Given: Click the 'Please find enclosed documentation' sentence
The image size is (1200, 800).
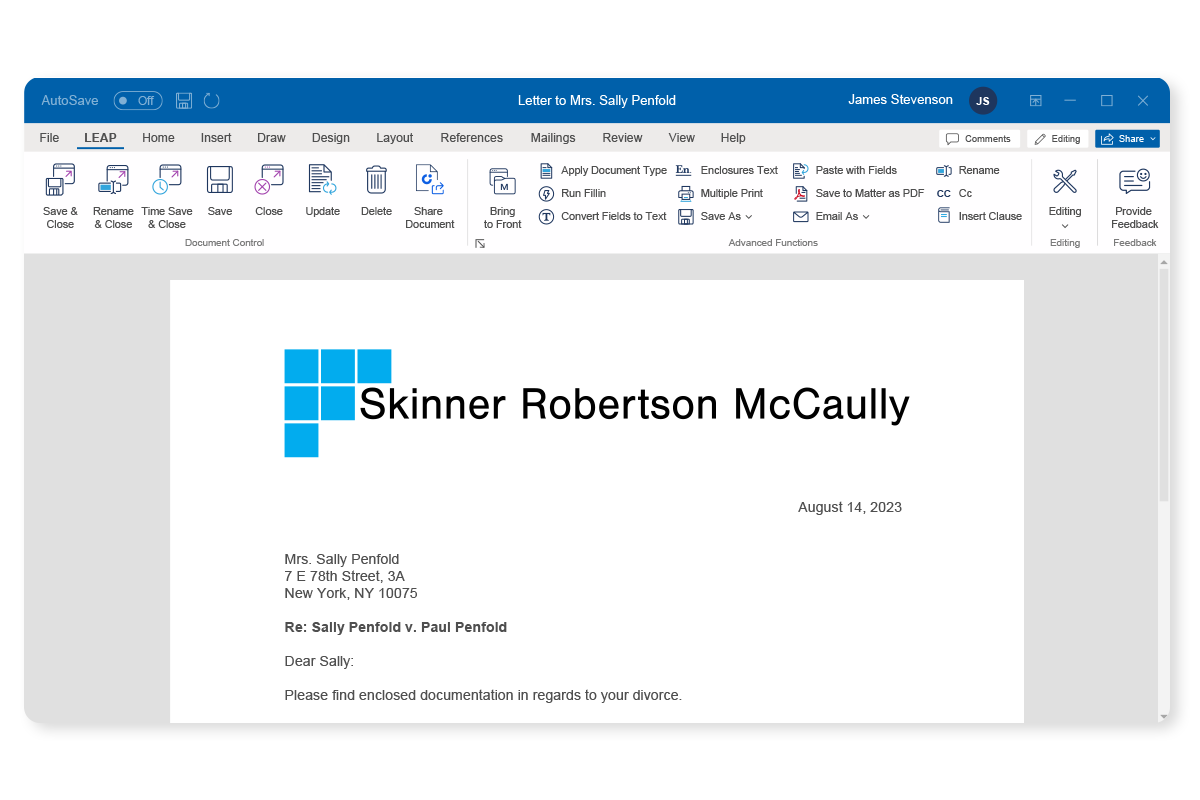Looking at the screenshot, I should click(x=483, y=695).
